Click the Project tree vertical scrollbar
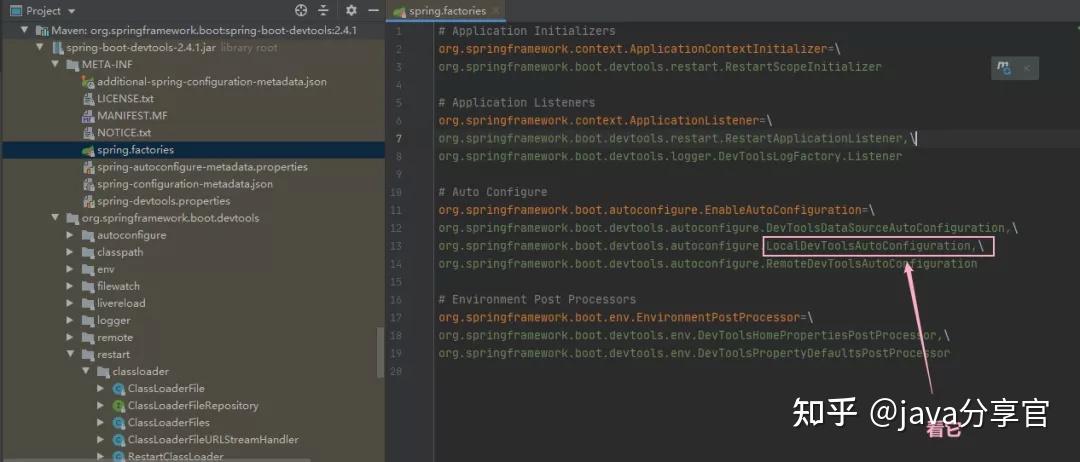The image size is (1080, 462). point(380,351)
